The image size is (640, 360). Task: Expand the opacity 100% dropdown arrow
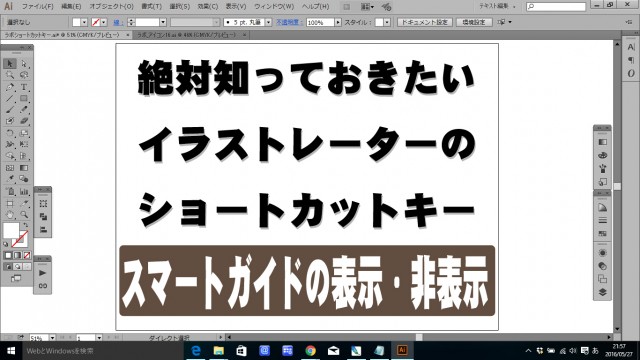coord(338,22)
